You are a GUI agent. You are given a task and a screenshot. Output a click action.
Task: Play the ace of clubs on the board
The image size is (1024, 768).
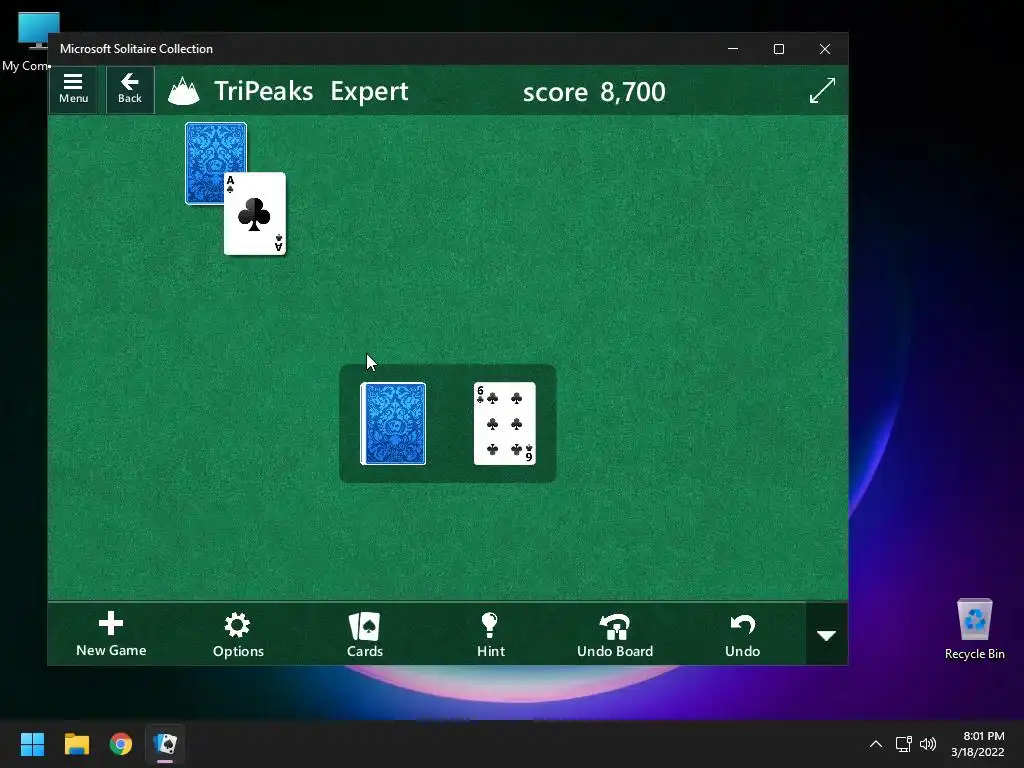tap(255, 214)
